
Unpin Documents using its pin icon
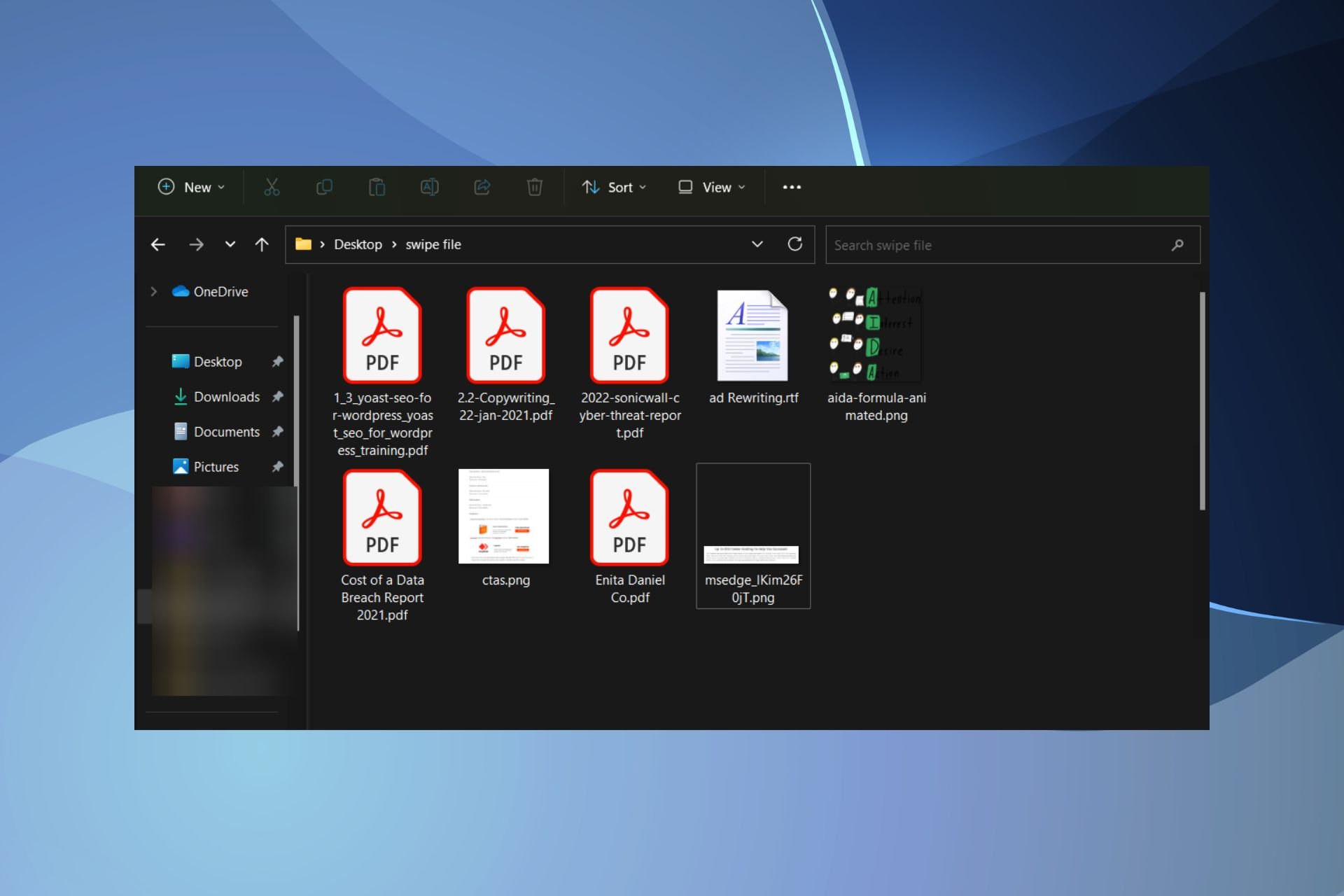coord(277,431)
